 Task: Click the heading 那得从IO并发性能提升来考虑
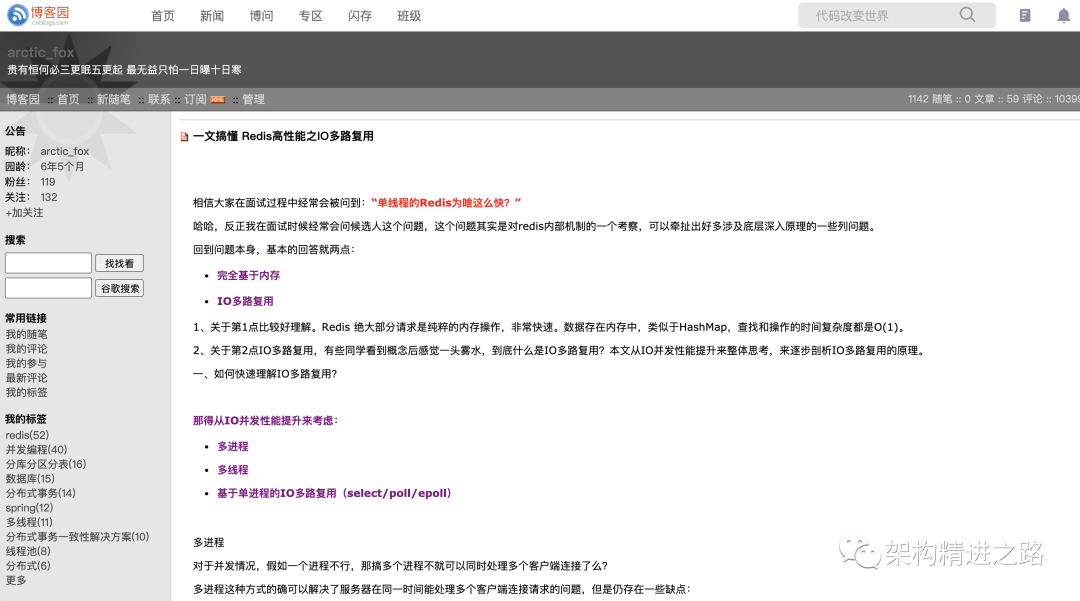265,420
